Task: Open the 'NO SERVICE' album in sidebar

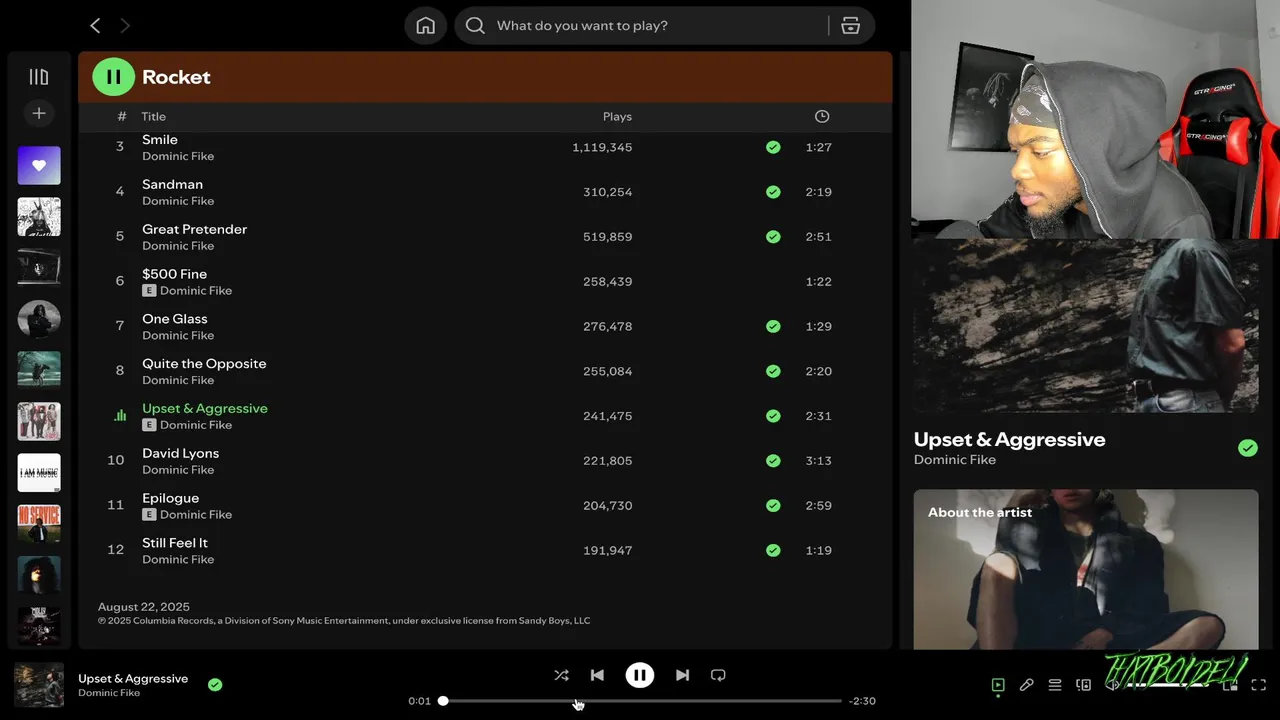Action: [39, 524]
